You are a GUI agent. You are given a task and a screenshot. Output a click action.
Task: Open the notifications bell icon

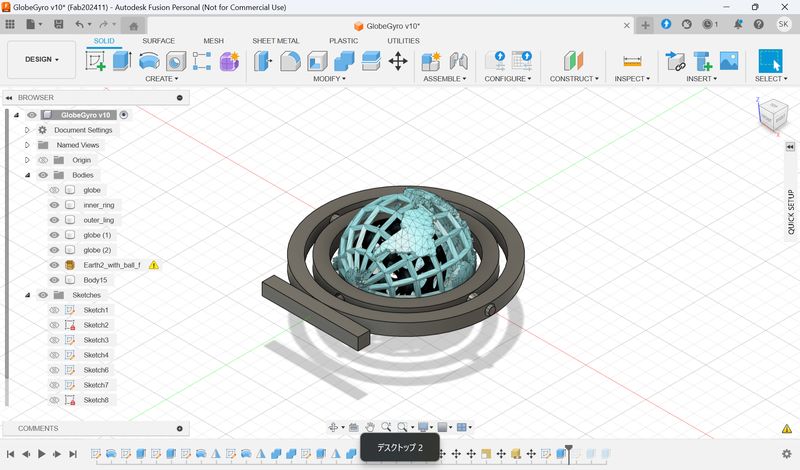[738, 24]
